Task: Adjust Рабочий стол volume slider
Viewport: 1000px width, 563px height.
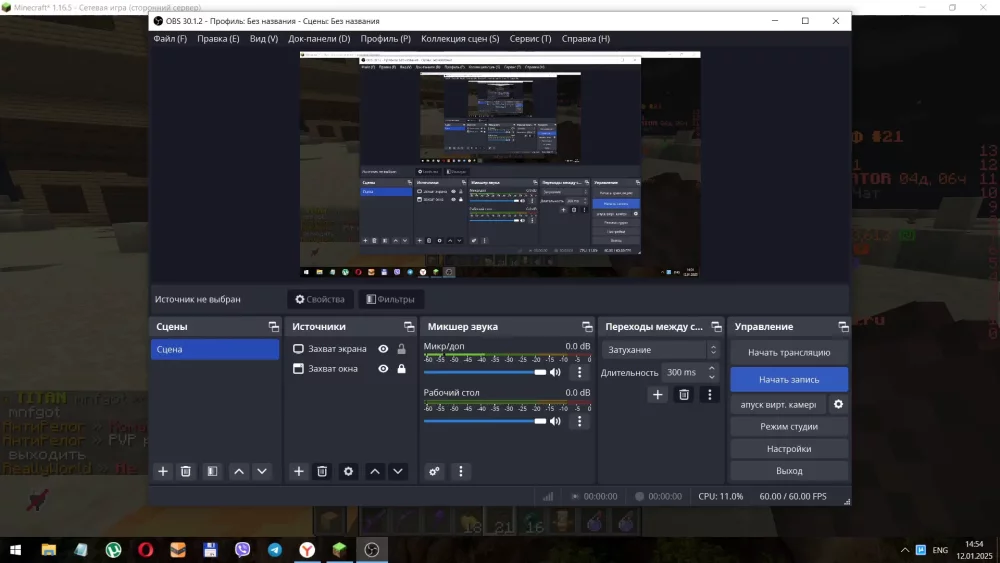Action: [485, 421]
